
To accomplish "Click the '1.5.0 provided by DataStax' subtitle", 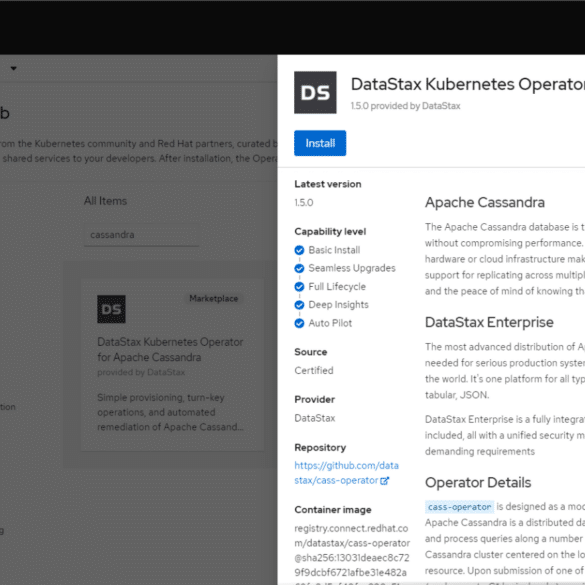I will 406,106.
